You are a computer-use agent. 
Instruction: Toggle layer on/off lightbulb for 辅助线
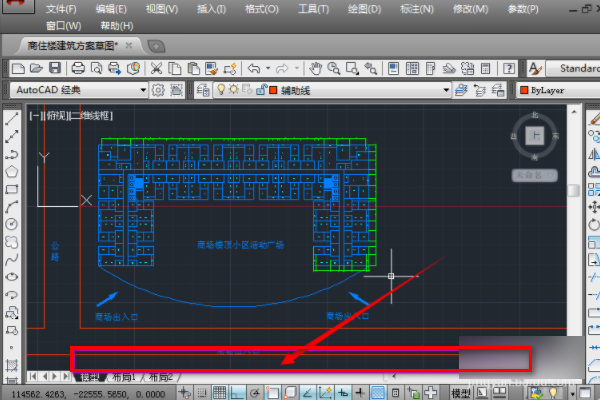(221, 90)
